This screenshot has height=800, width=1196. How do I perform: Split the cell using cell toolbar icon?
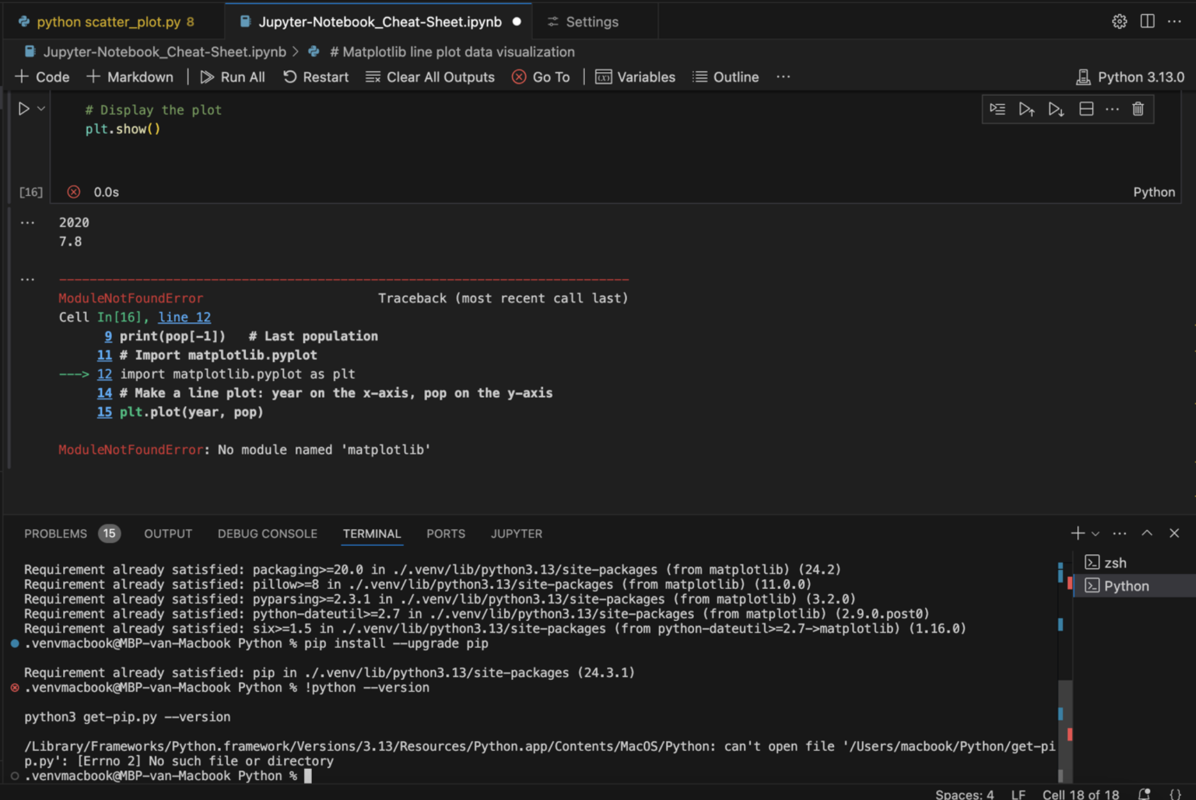point(1086,109)
